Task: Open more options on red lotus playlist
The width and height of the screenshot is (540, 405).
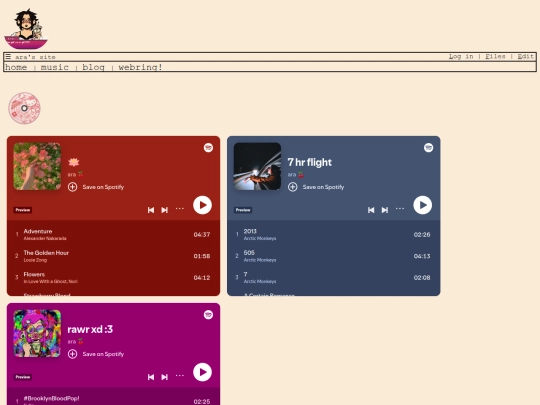Action: point(180,209)
